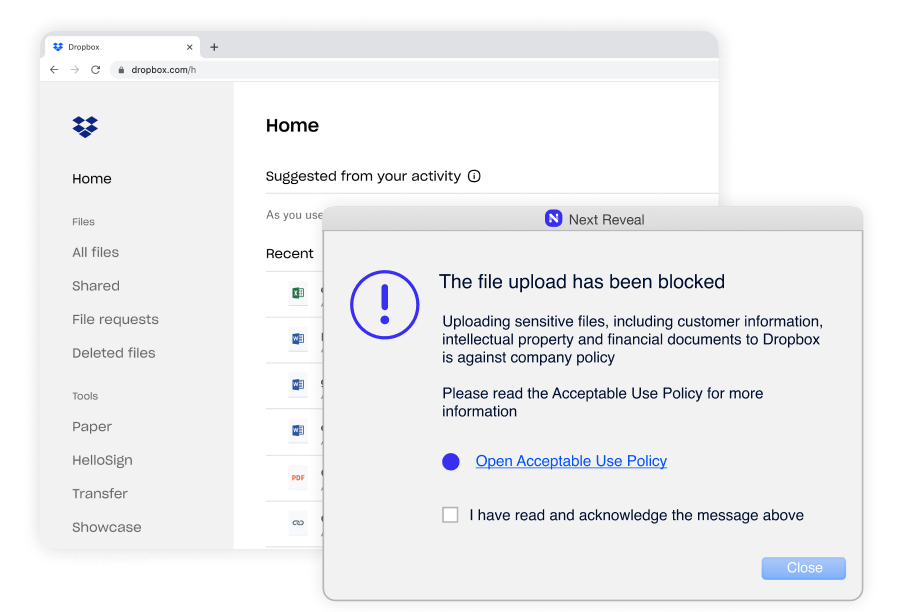Open Transfer in sidebar
The image size is (920, 612).
[100, 493]
